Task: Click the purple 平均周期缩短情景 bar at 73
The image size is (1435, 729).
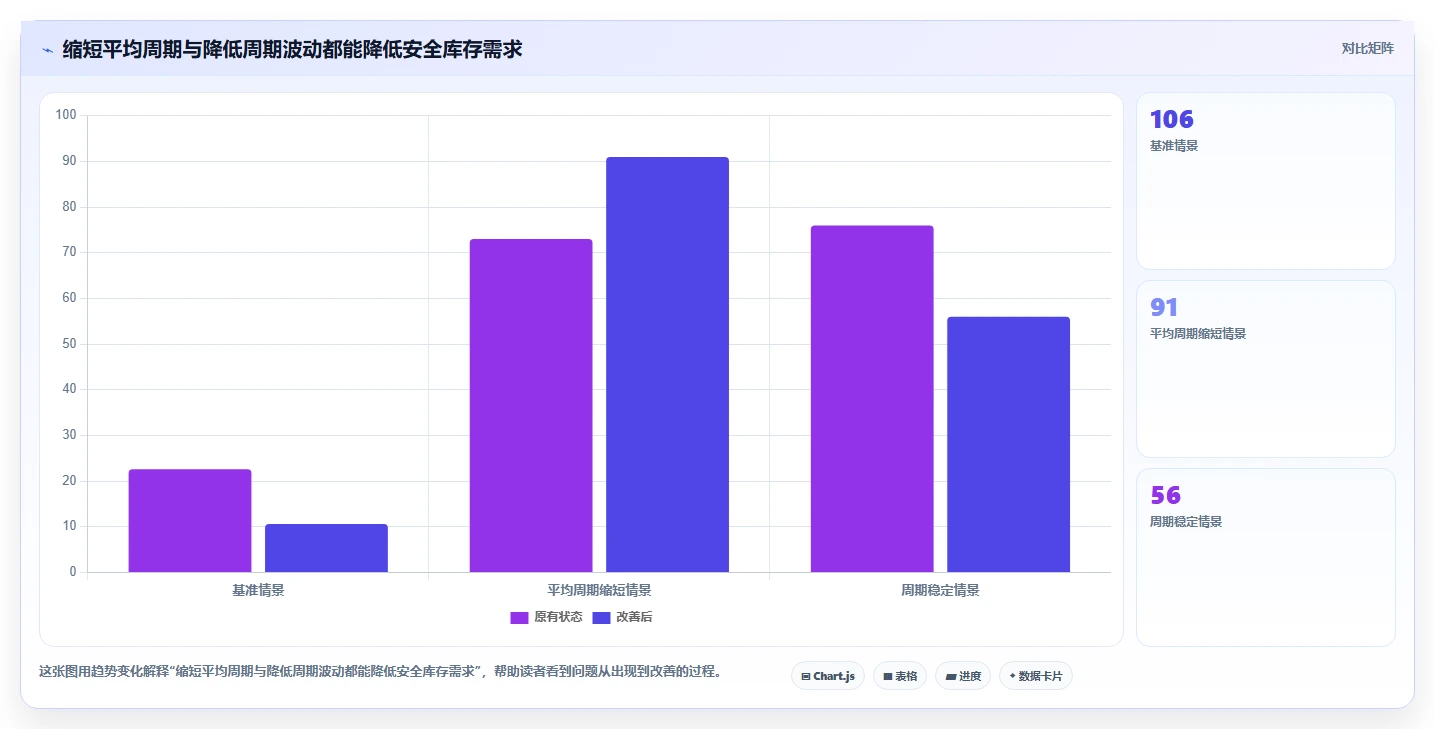Action: pos(531,405)
